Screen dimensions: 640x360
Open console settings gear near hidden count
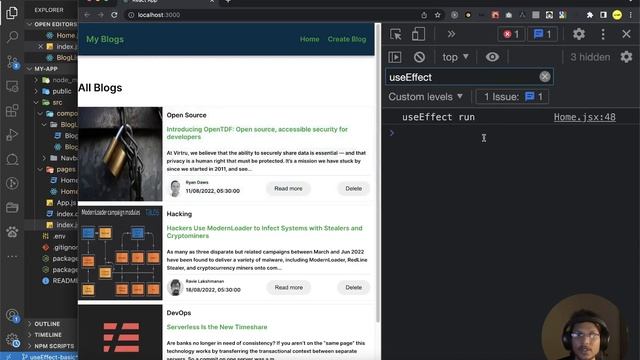click(x=626, y=57)
